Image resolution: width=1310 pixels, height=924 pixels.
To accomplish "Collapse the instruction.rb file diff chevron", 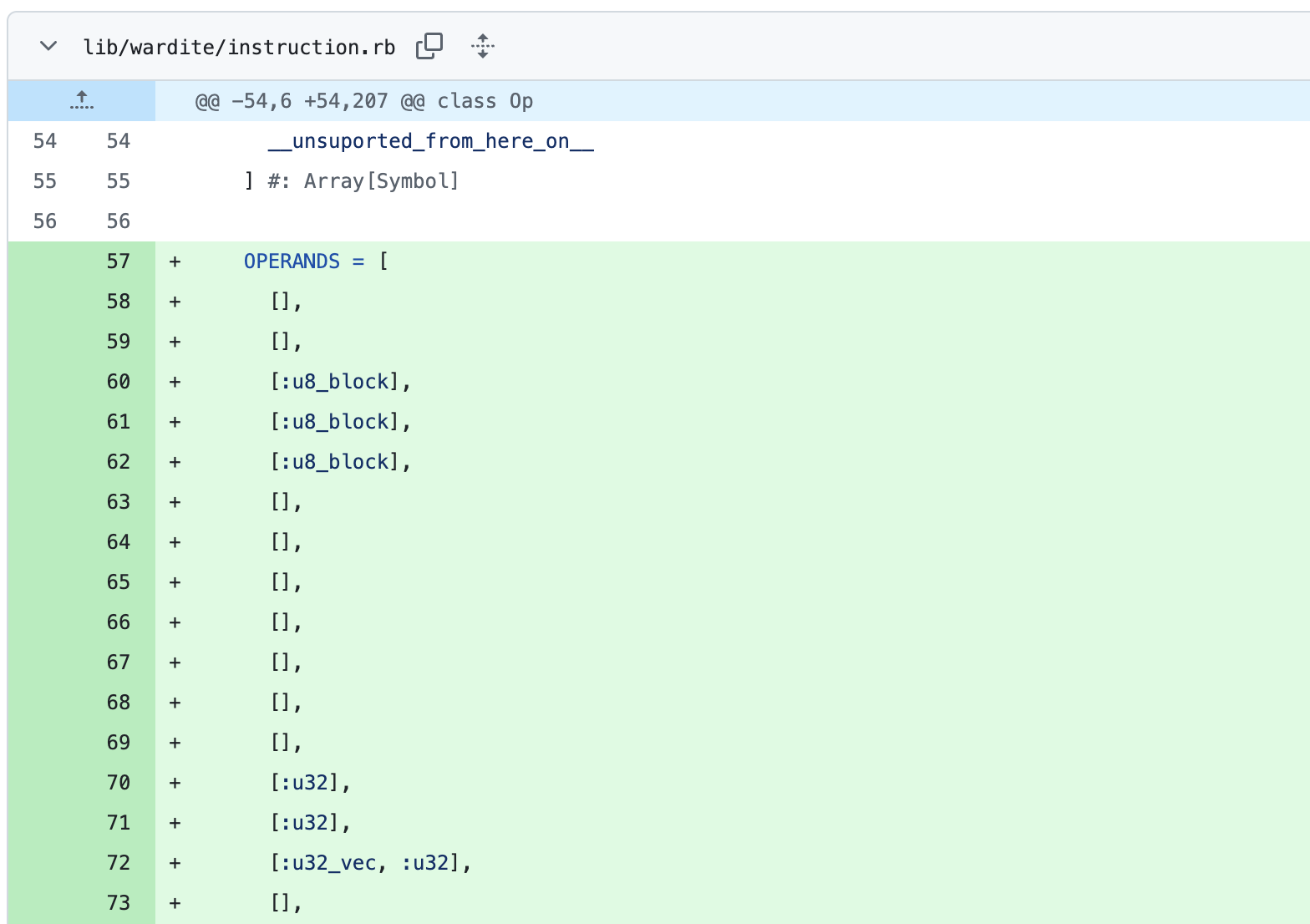I will (x=48, y=47).
